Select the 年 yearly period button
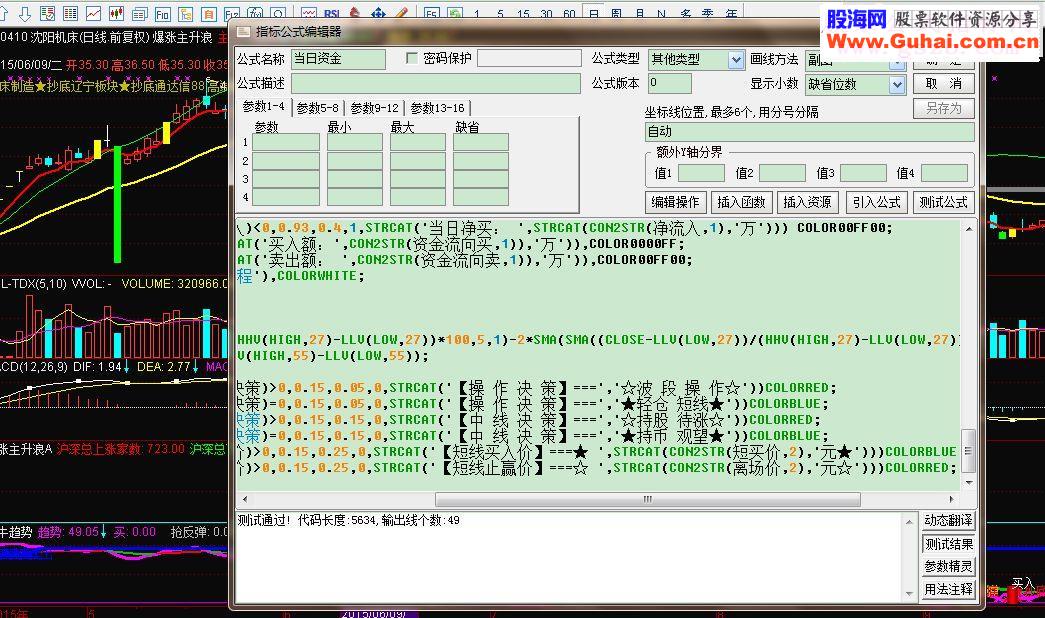 click(731, 13)
